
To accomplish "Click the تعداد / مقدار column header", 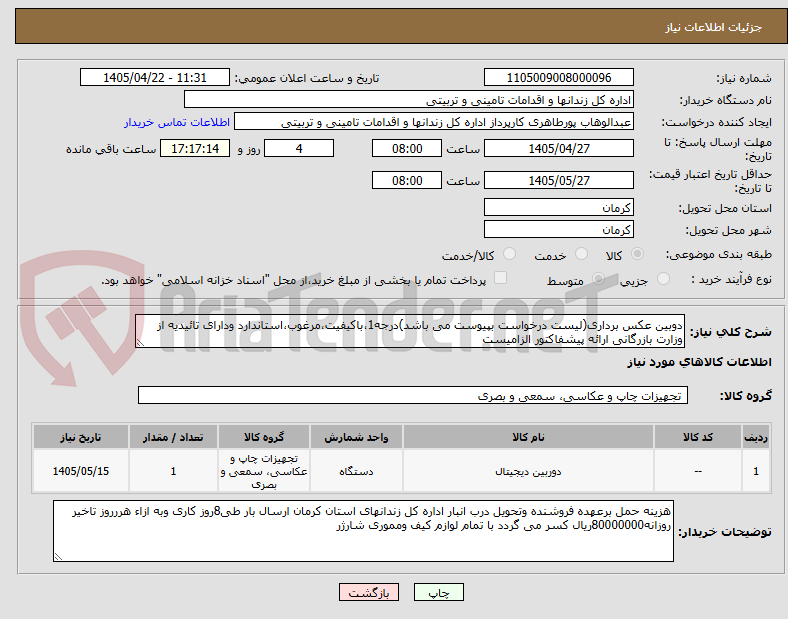I will pos(173,437).
